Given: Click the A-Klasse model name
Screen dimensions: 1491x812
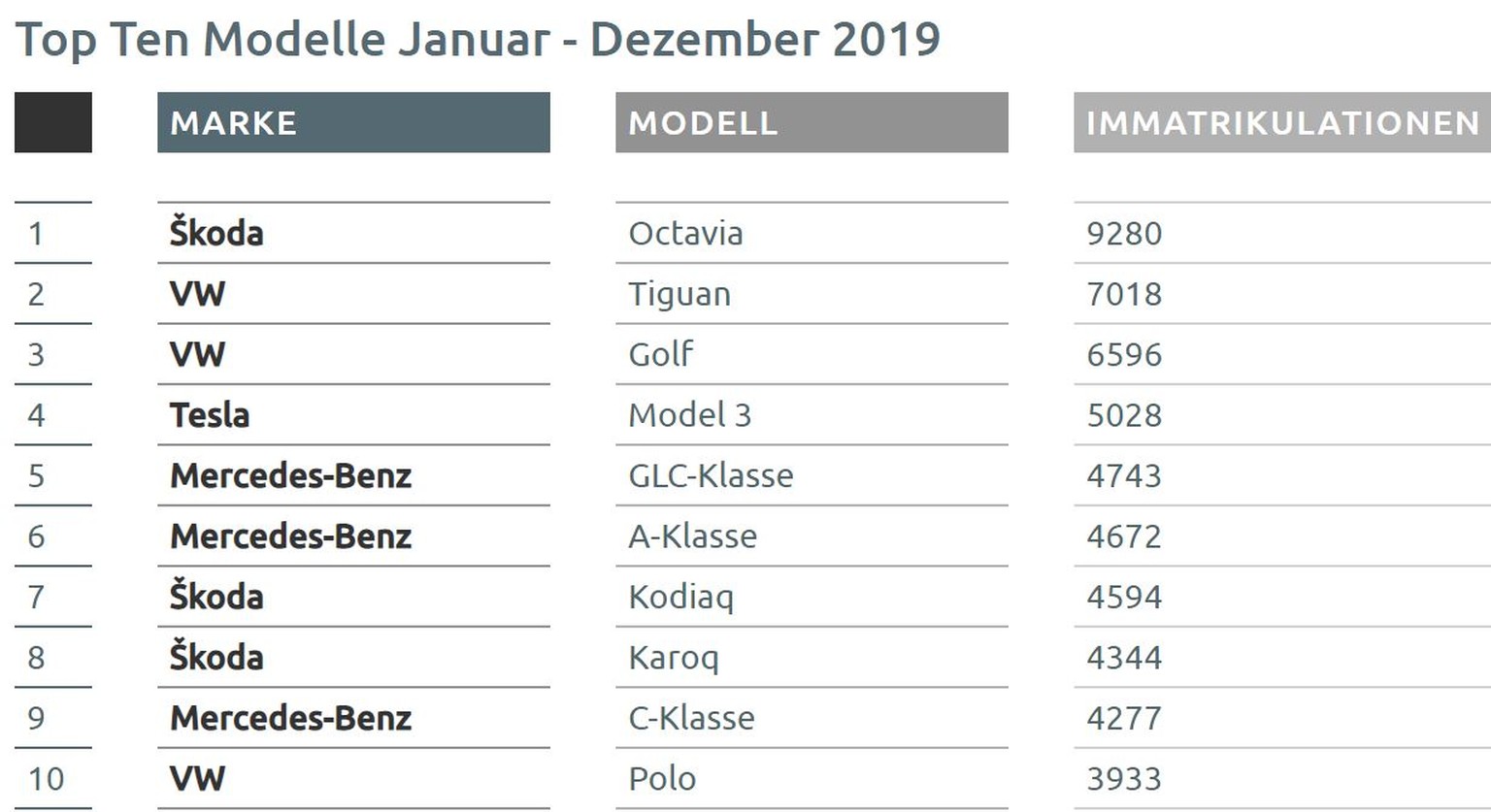Looking at the screenshot, I should pyautogui.click(x=692, y=536).
